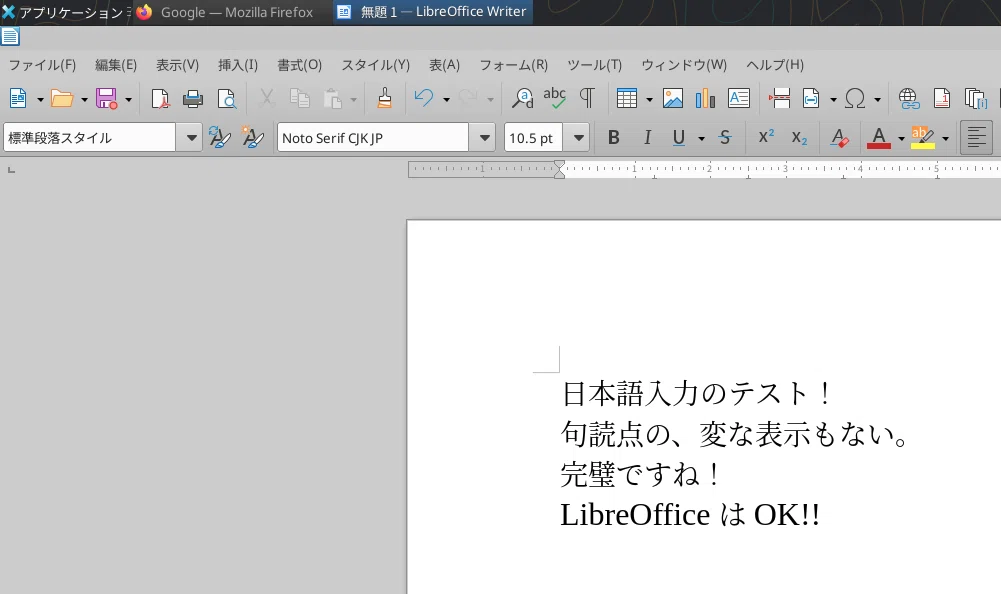Viewport: 1001px width, 594px height.
Task: Run the spelling check abc icon
Action: click(554, 98)
